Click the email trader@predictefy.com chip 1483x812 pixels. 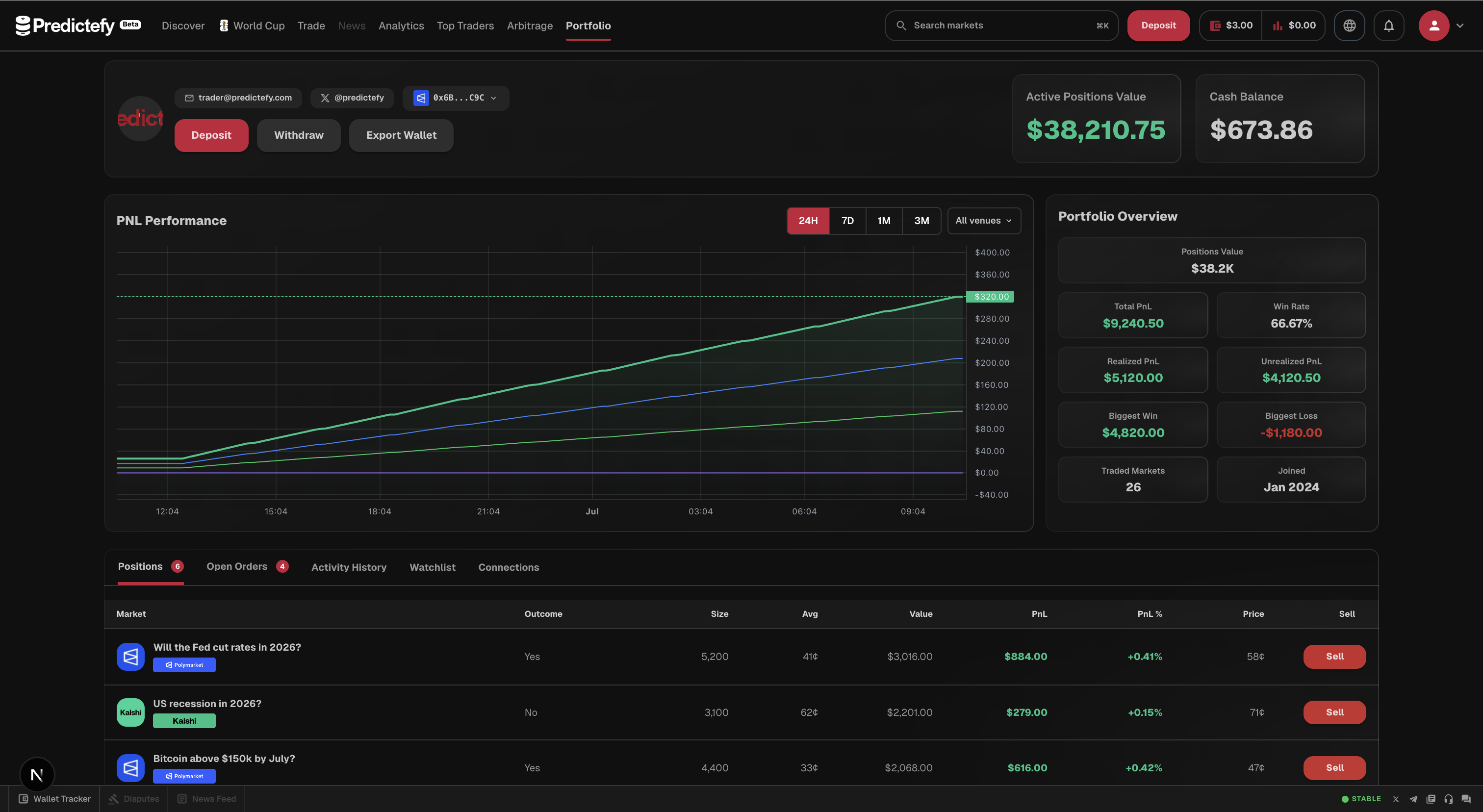pyautogui.click(x=238, y=98)
